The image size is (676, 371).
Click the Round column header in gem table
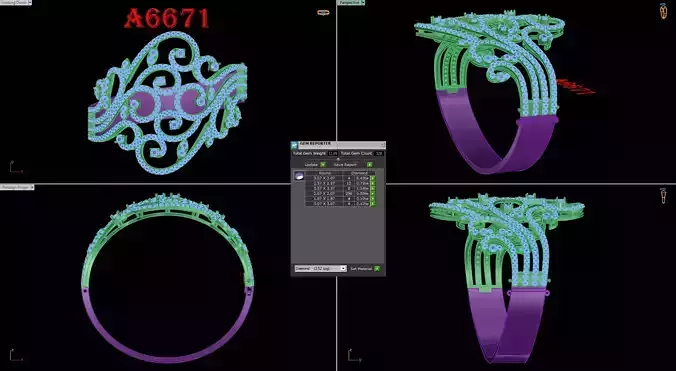(x=324, y=173)
